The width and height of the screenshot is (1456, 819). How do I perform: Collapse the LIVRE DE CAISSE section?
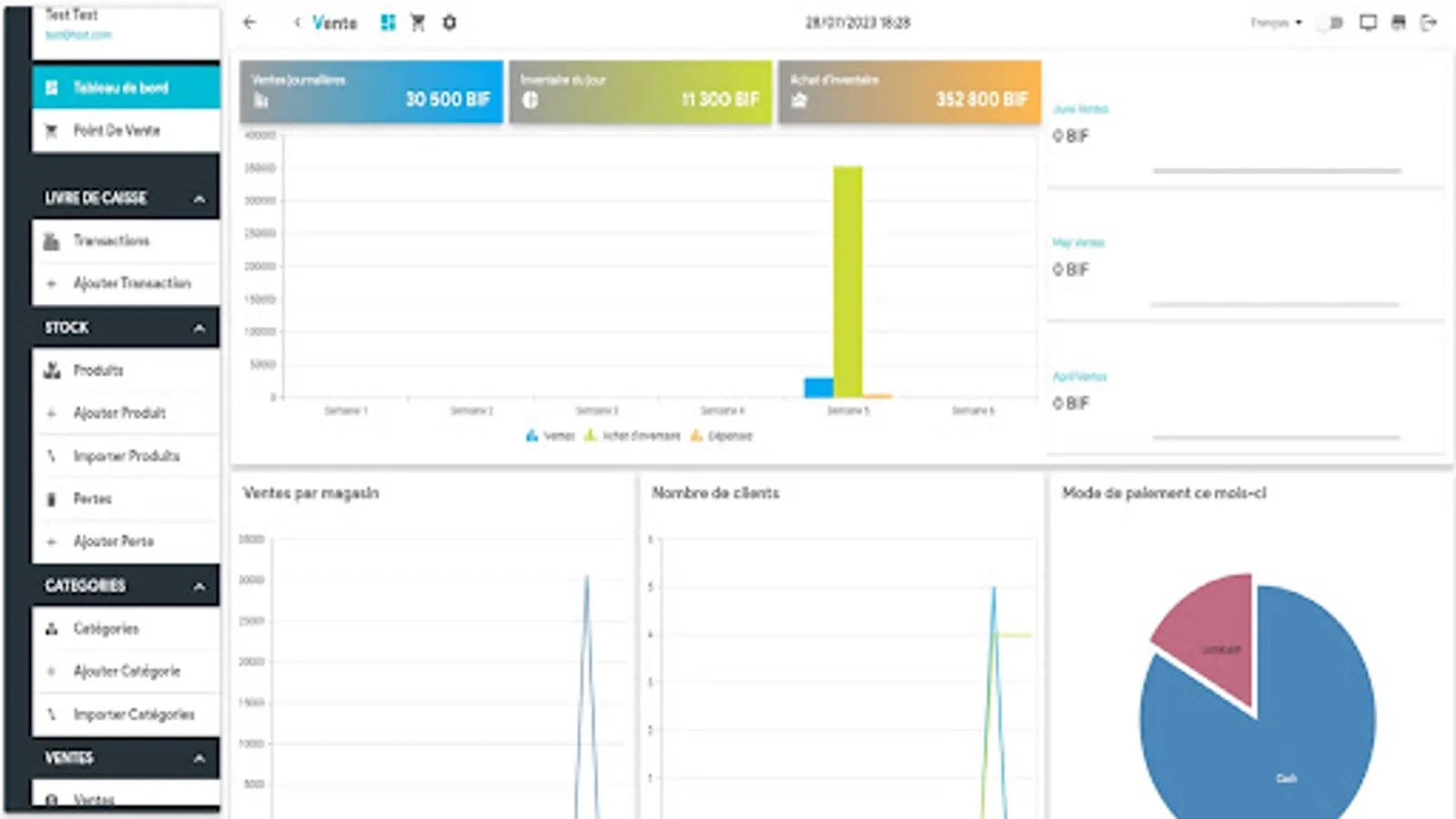[x=198, y=198]
